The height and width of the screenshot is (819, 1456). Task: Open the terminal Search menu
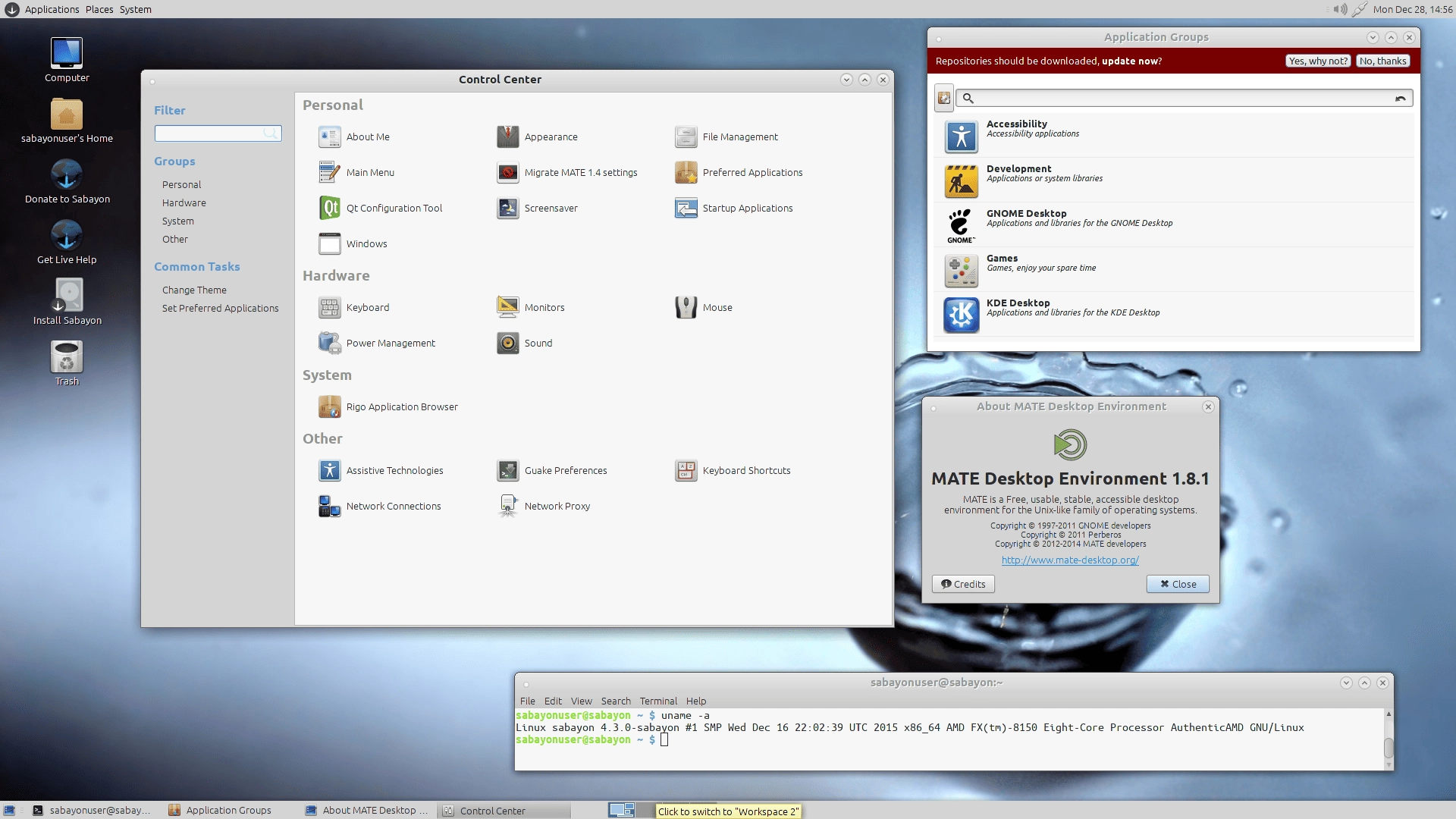[x=616, y=701]
